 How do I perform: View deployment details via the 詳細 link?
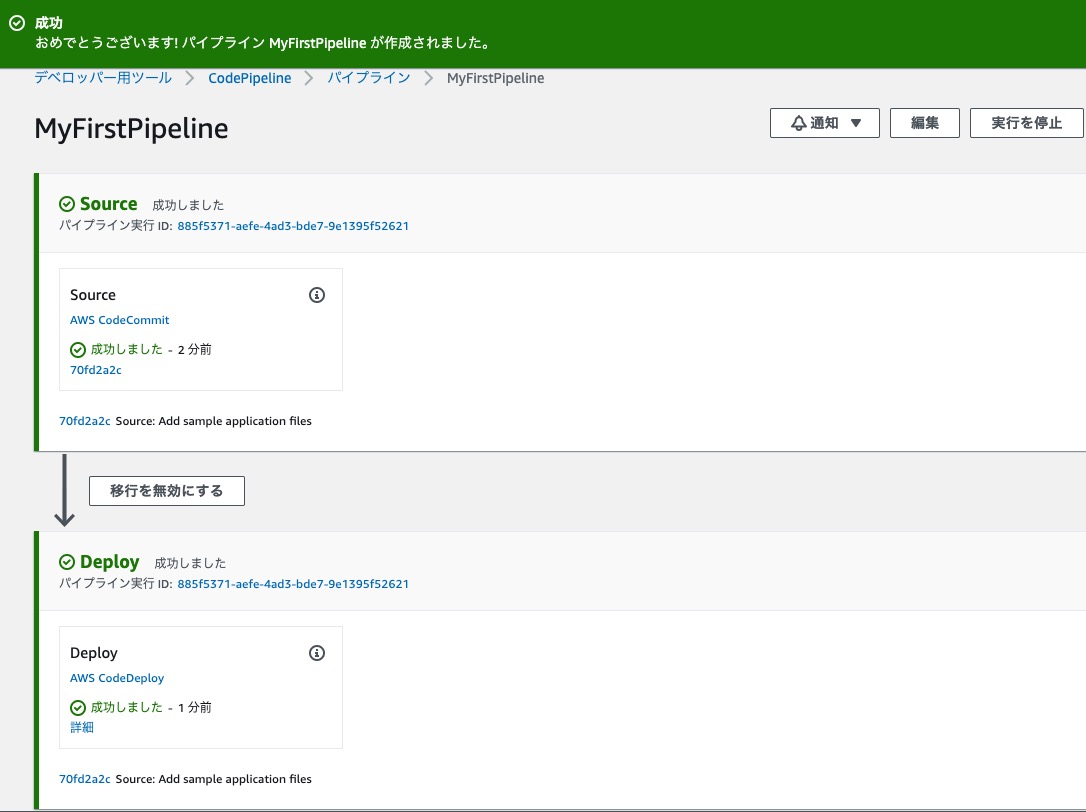tap(81, 727)
